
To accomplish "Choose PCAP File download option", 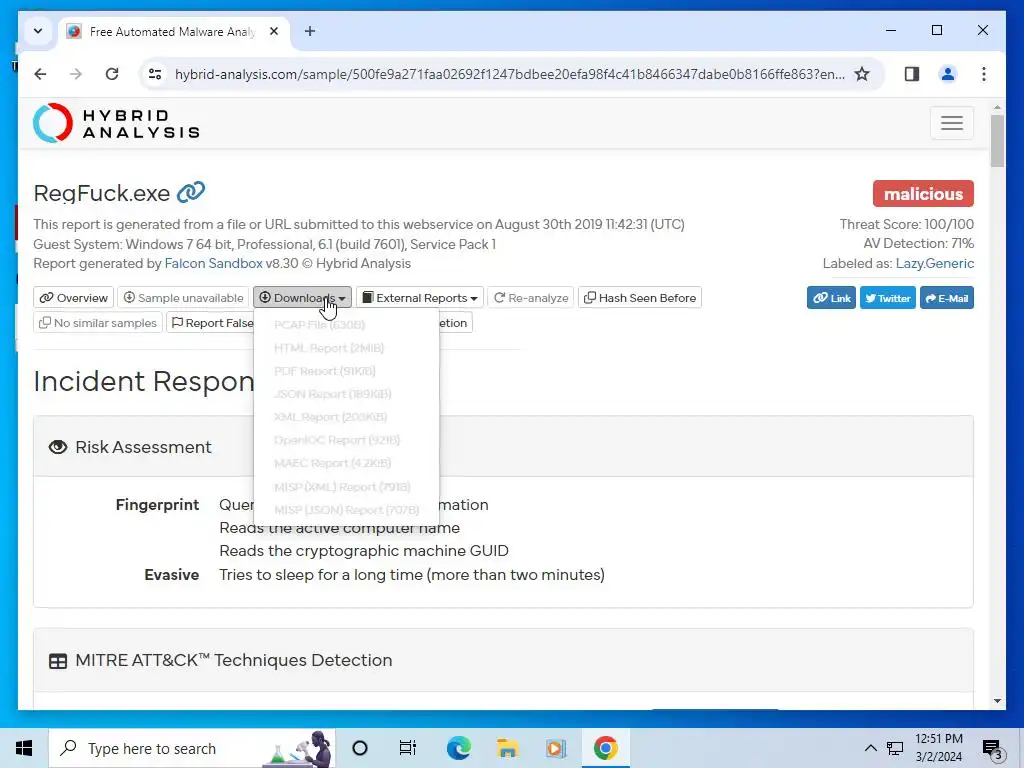I will [319, 325].
